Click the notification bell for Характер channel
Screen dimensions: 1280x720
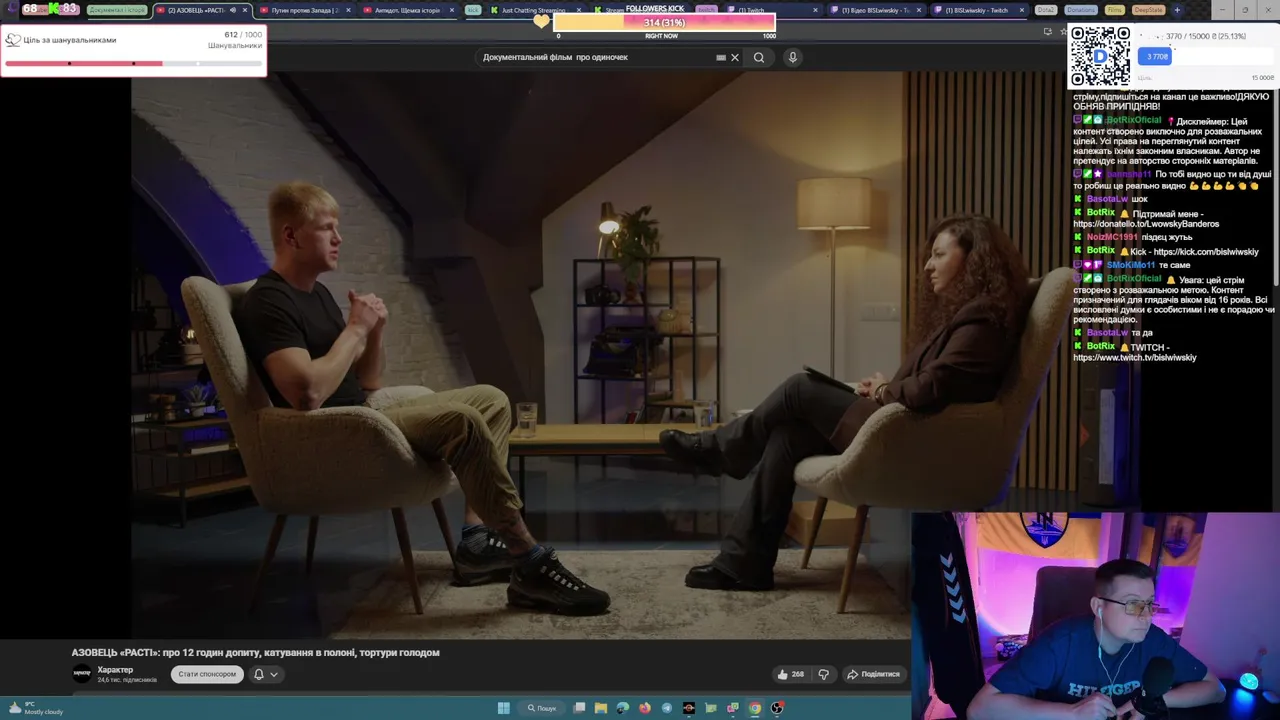[x=258, y=674]
